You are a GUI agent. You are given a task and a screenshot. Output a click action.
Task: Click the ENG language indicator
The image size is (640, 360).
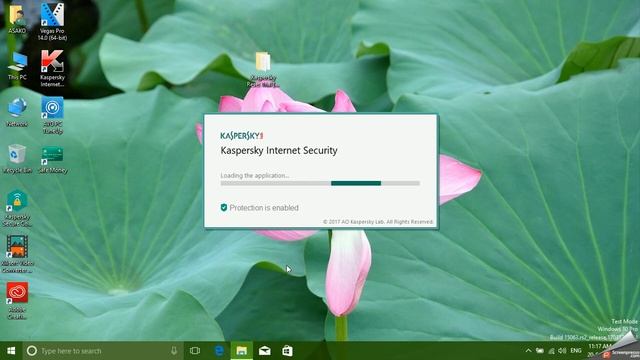576,351
